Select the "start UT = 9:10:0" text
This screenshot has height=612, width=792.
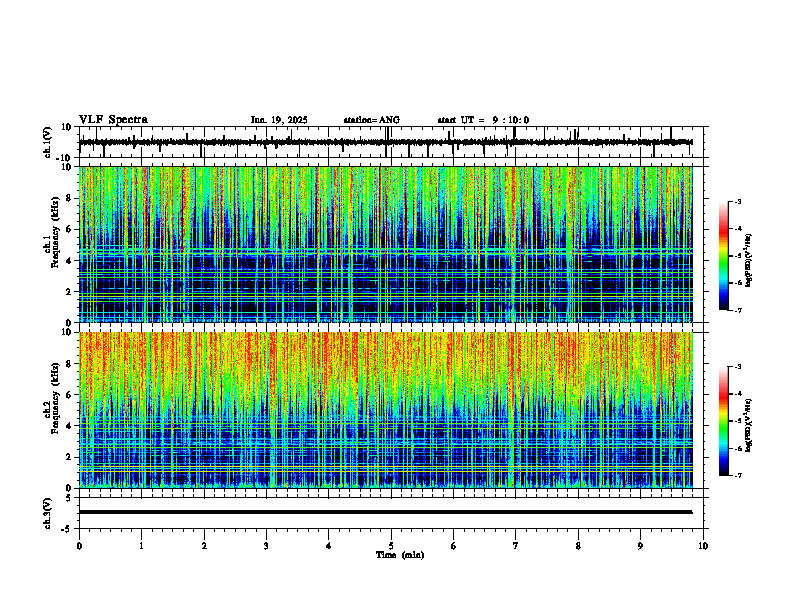(483, 120)
